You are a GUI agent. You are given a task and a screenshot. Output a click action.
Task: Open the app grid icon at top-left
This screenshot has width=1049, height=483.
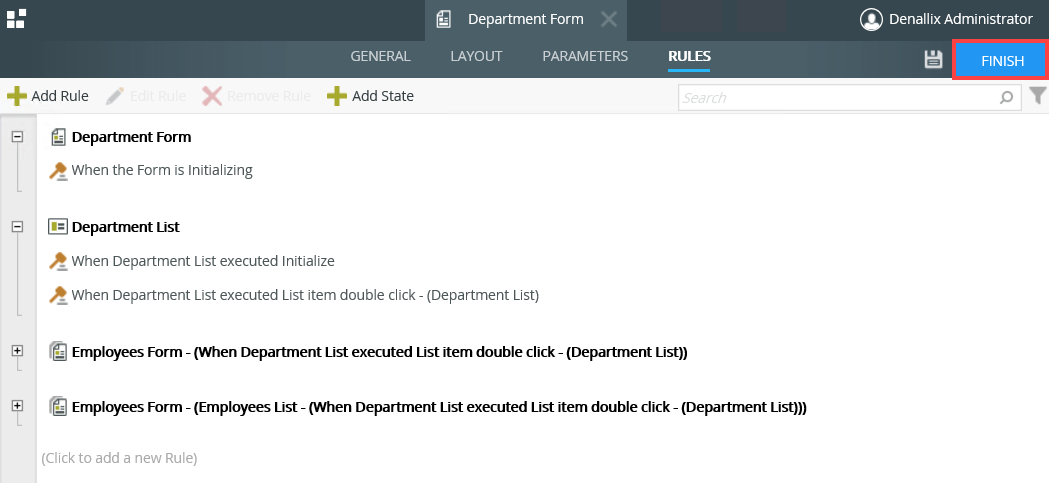point(16,18)
